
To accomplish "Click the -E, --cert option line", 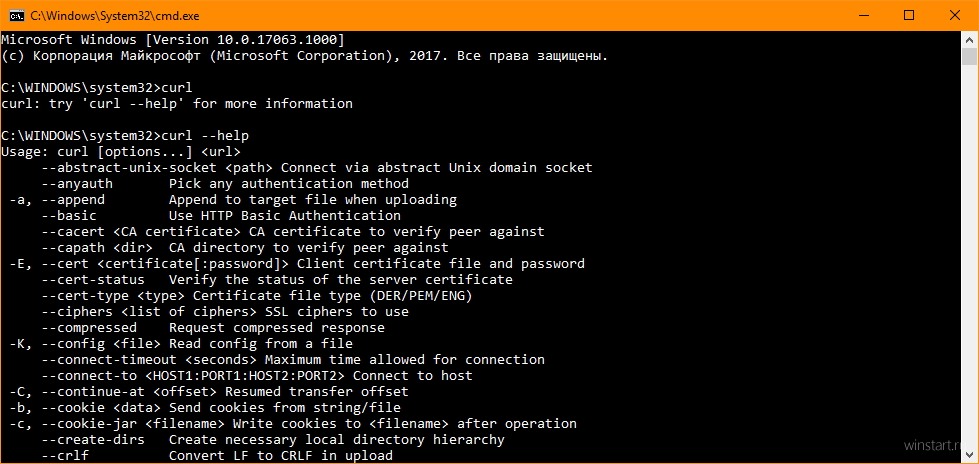I will 297,264.
